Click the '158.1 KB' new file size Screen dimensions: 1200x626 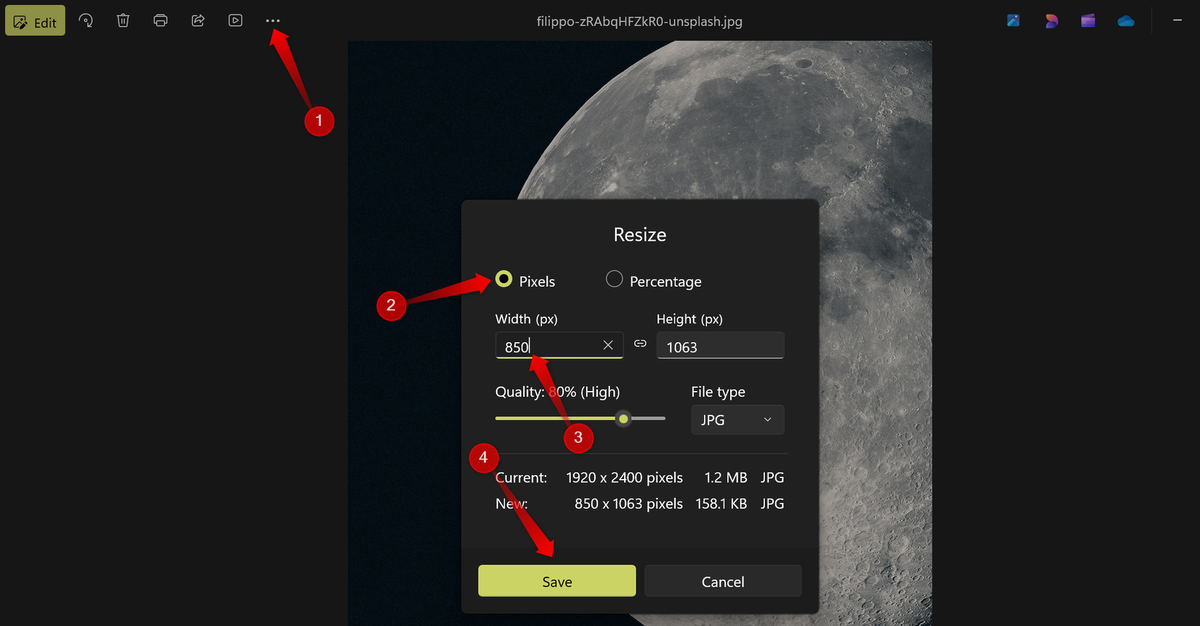(x=721, y=503)
